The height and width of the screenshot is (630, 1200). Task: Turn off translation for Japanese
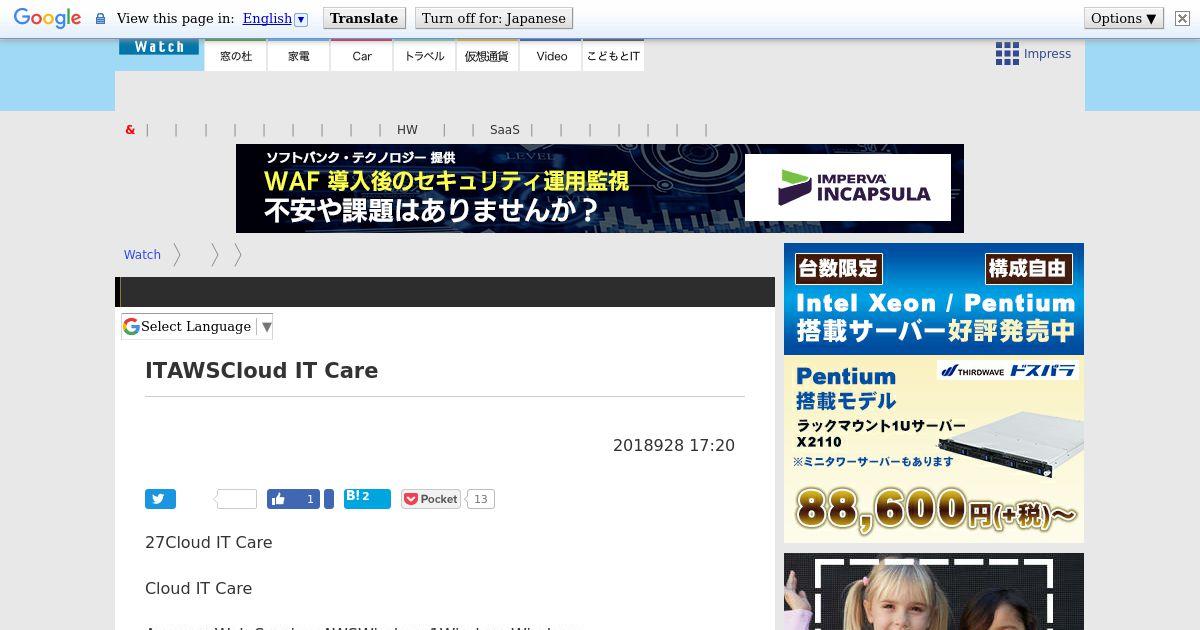[x=493, y=18]
